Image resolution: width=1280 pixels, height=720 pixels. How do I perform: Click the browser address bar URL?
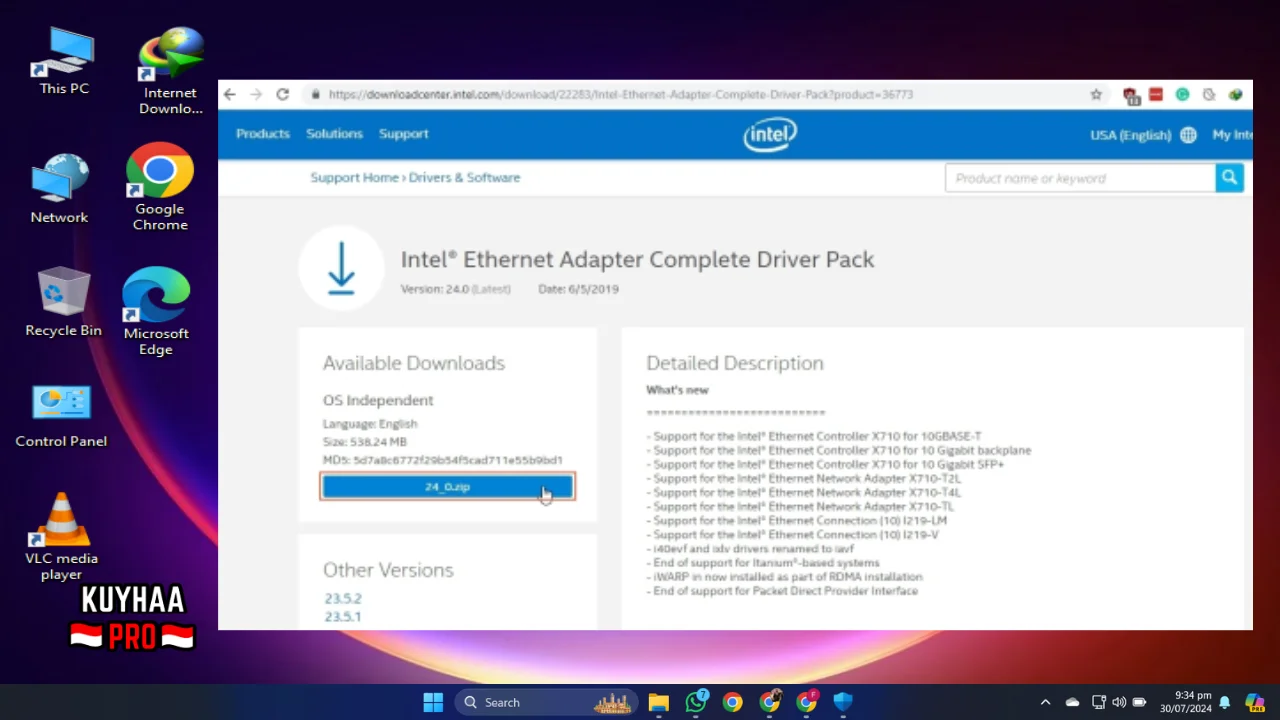[x=620, y=94]
